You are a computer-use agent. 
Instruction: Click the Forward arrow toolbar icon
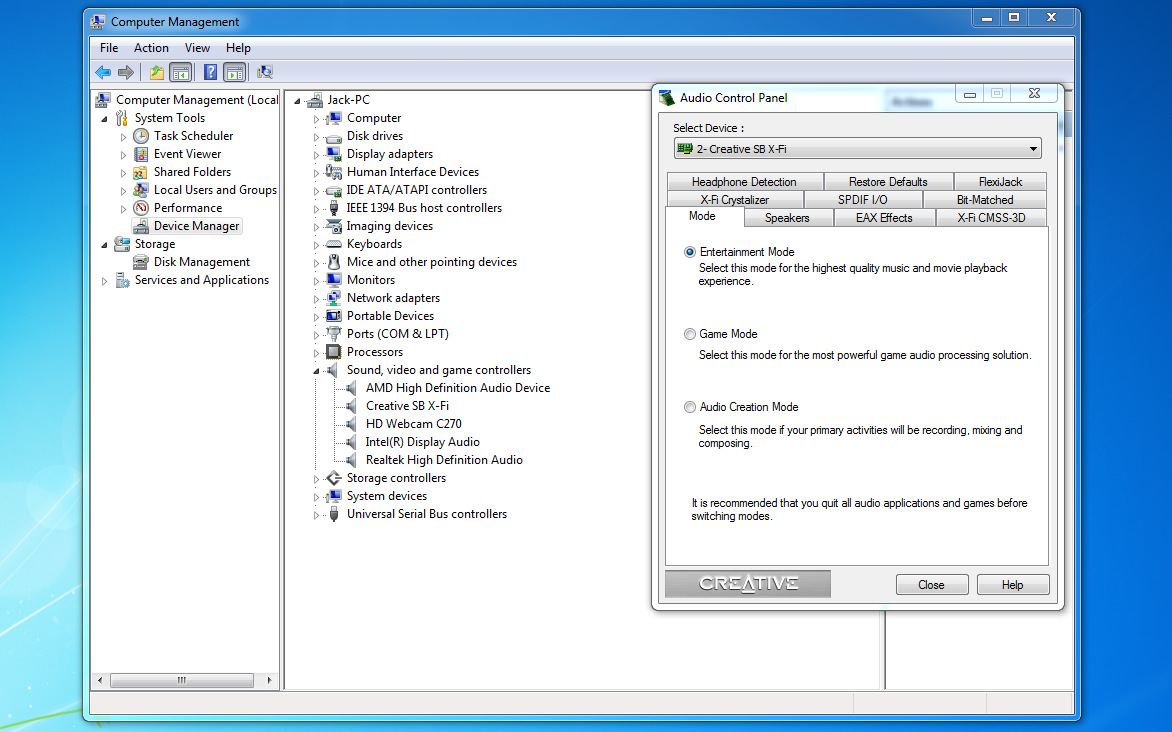(126, 73)
